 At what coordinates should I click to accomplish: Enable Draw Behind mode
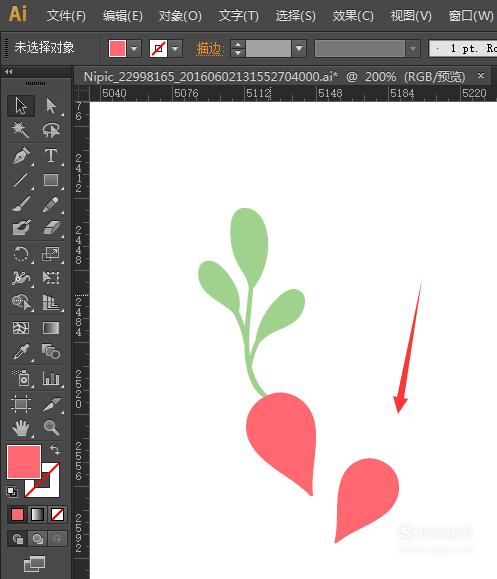[x=37, y=539]
